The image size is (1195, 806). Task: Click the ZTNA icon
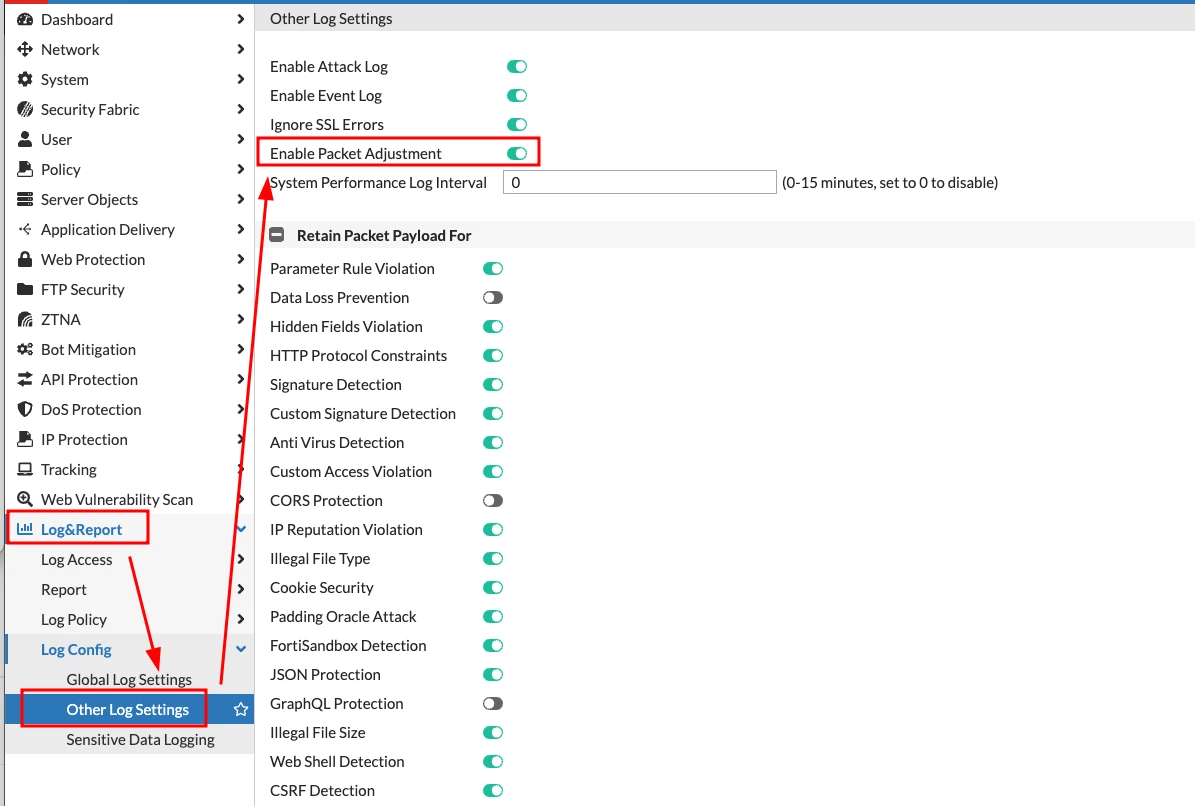click(25, 319)
